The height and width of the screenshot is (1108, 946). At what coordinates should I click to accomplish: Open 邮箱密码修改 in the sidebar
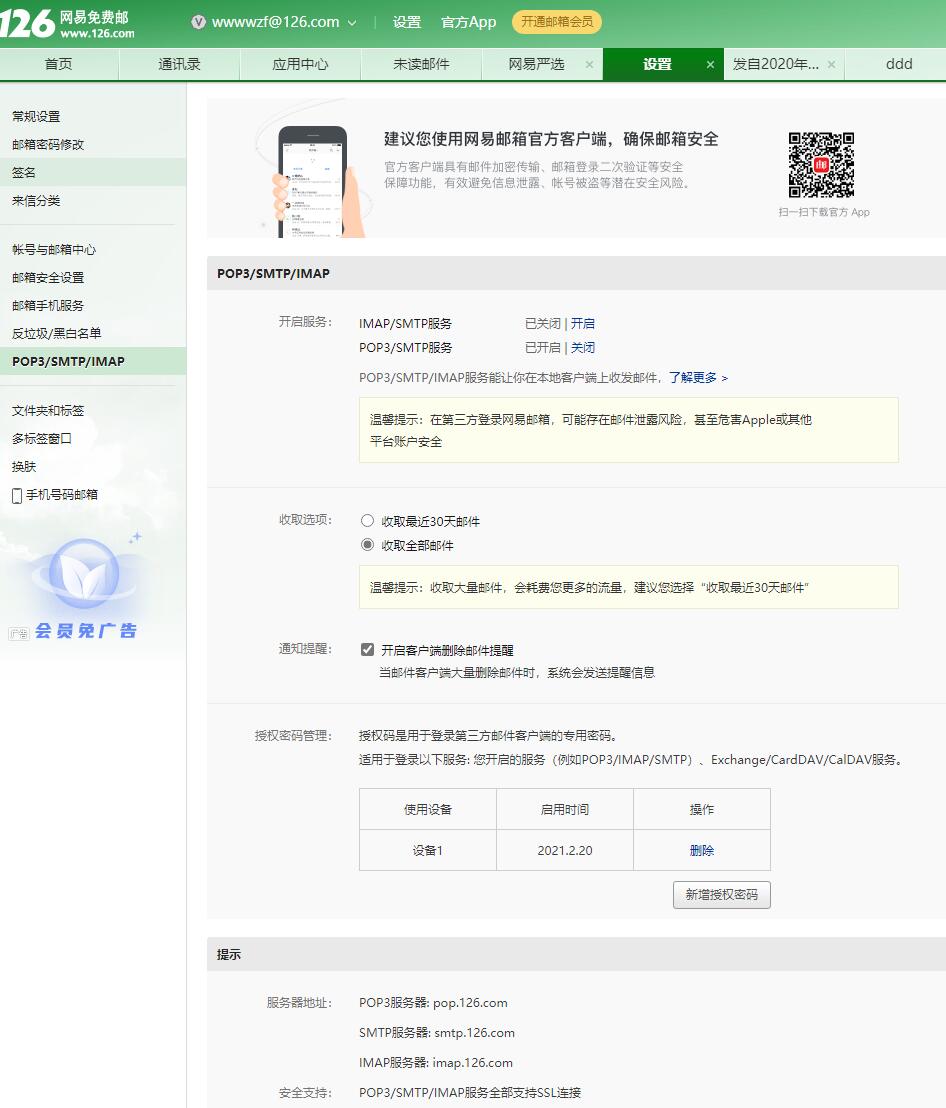click(x=48, y=145)
